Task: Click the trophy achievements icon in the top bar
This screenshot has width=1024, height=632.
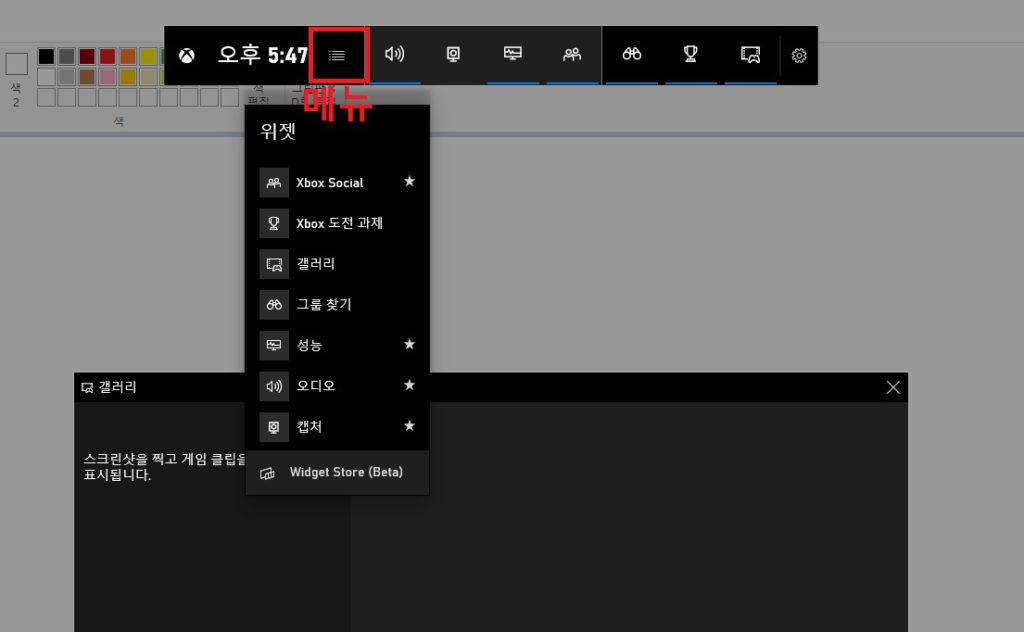Action: coord(690,54)
